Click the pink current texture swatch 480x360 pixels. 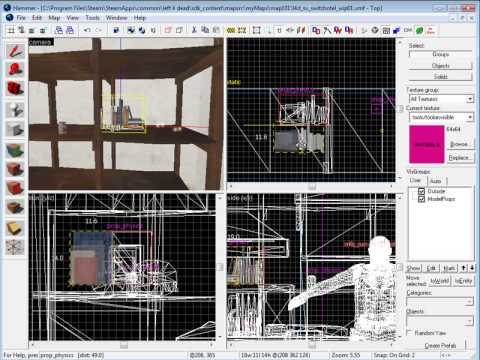427,144
